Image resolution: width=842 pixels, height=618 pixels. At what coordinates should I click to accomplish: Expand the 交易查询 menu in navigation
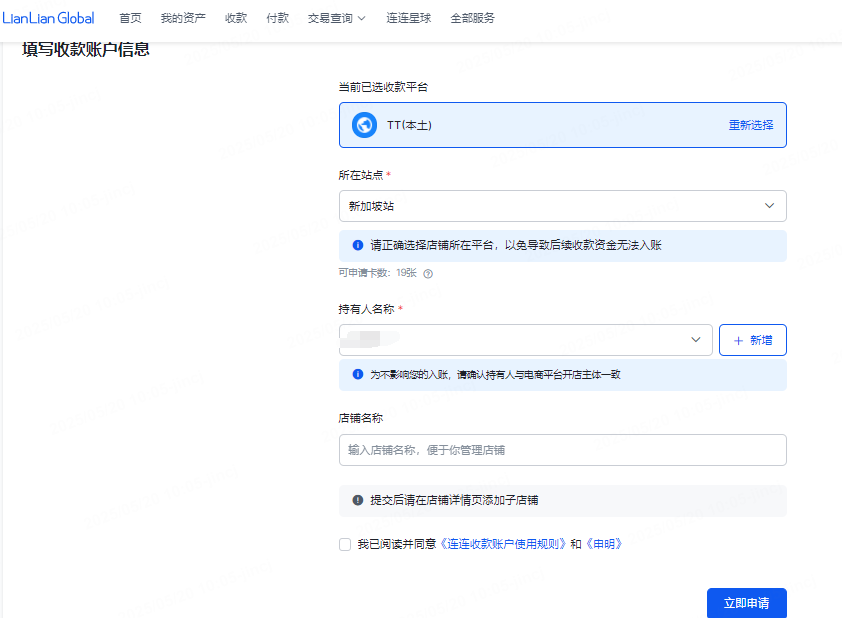pos(337,18)
